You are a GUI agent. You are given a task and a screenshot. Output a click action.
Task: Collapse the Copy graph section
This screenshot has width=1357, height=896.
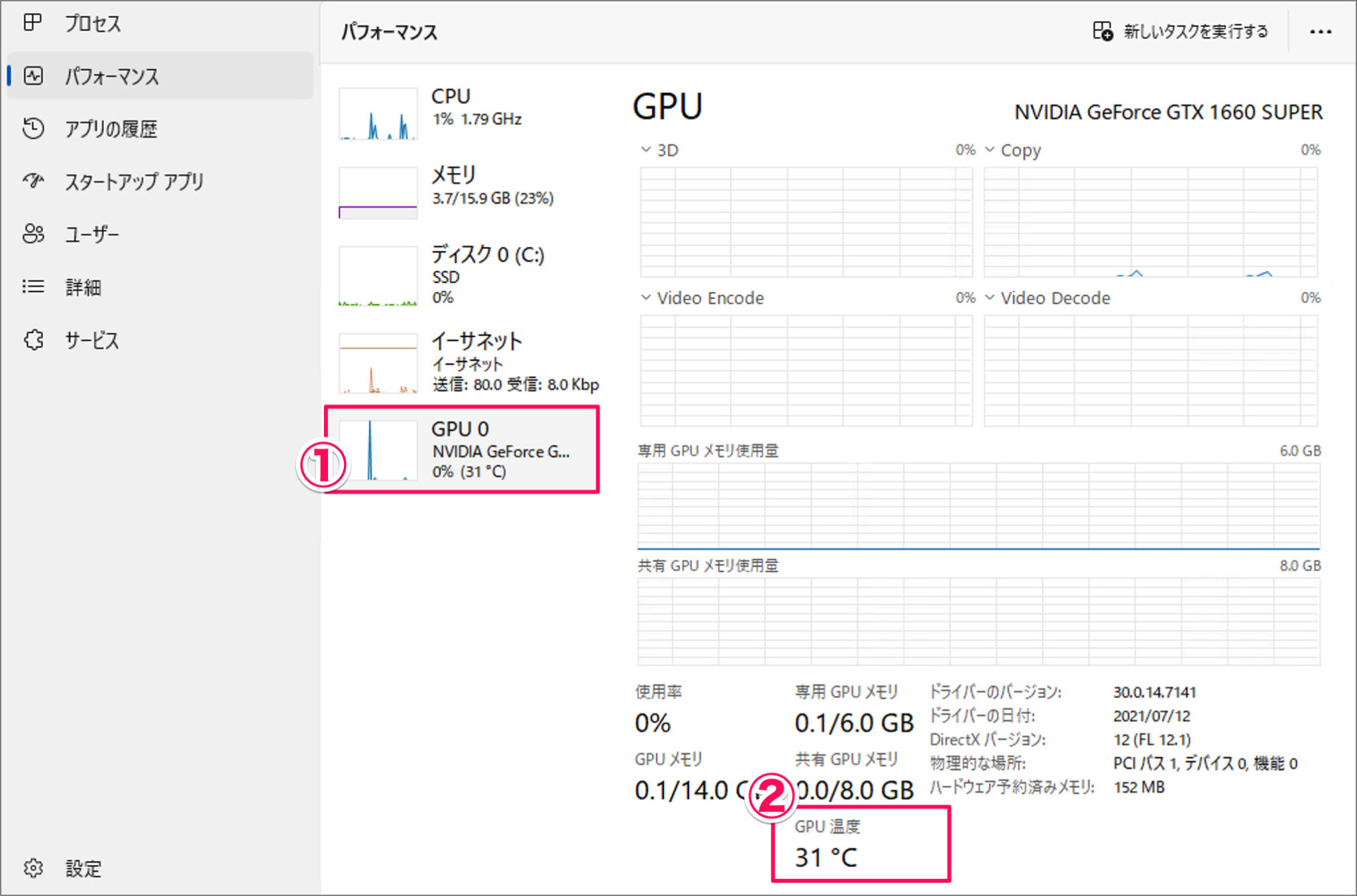[990, 150]
